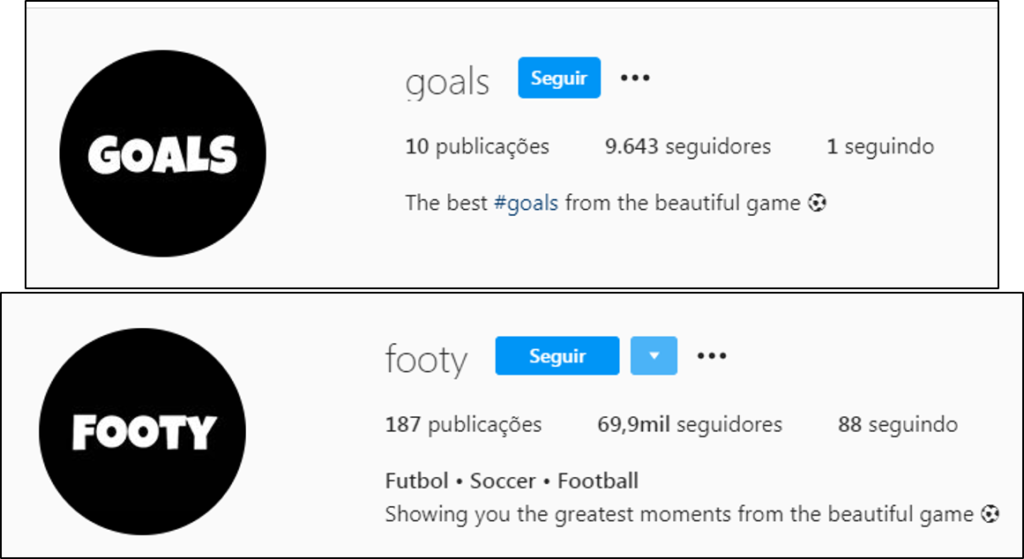The height and width of the screenshot is (559, 1024).
Task: Click the footy username heading
Action: pos(426,359)
